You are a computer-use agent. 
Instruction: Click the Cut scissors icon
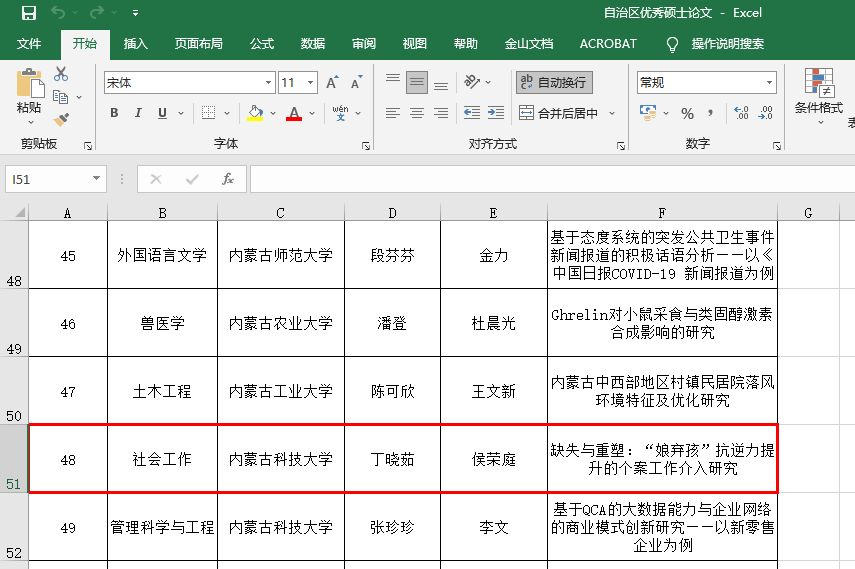(61, 74)
